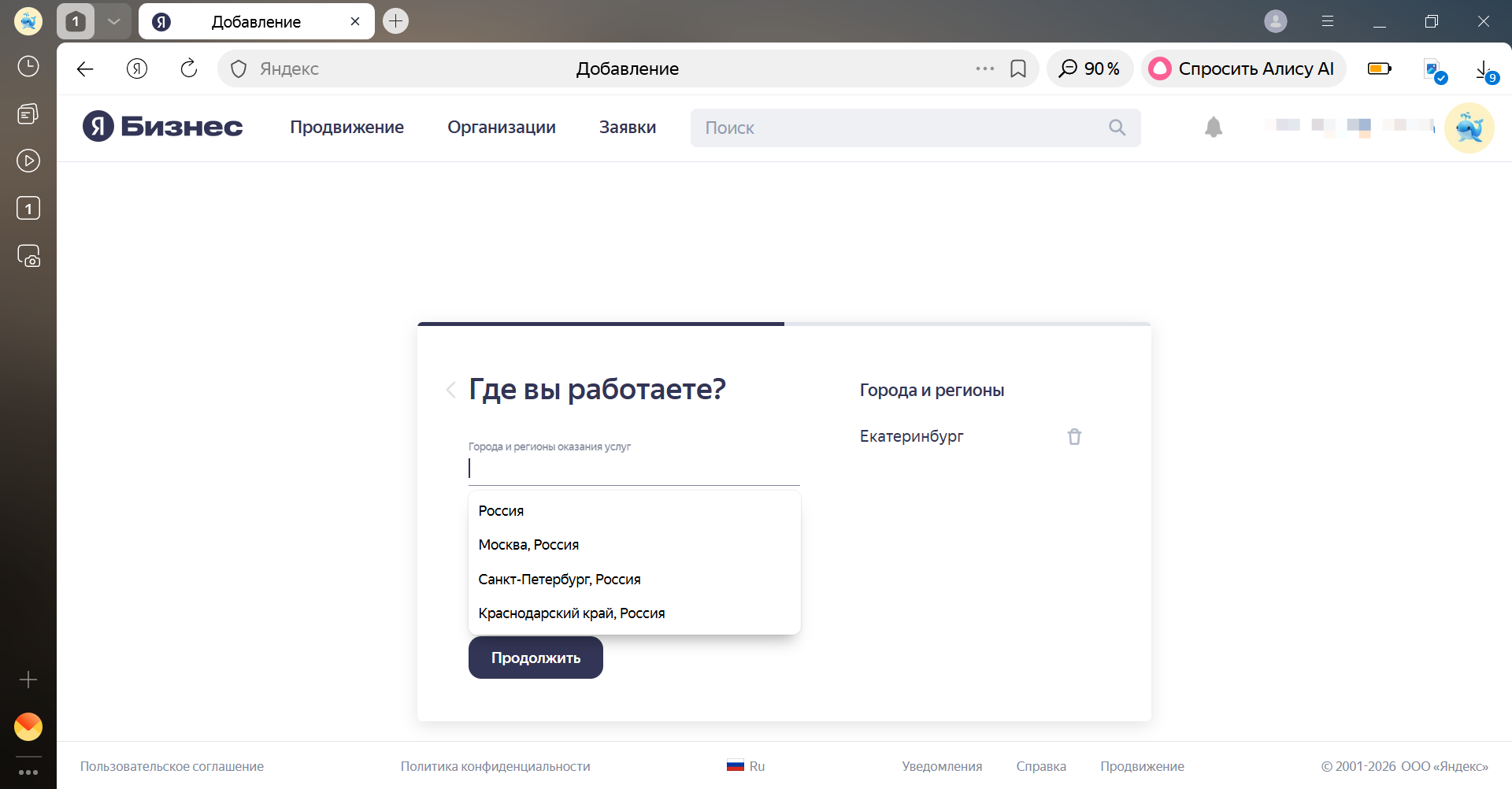This screenshot has height=789, width=1512.
Task: Click the cities and regions input field
Action: coord(634,468)
